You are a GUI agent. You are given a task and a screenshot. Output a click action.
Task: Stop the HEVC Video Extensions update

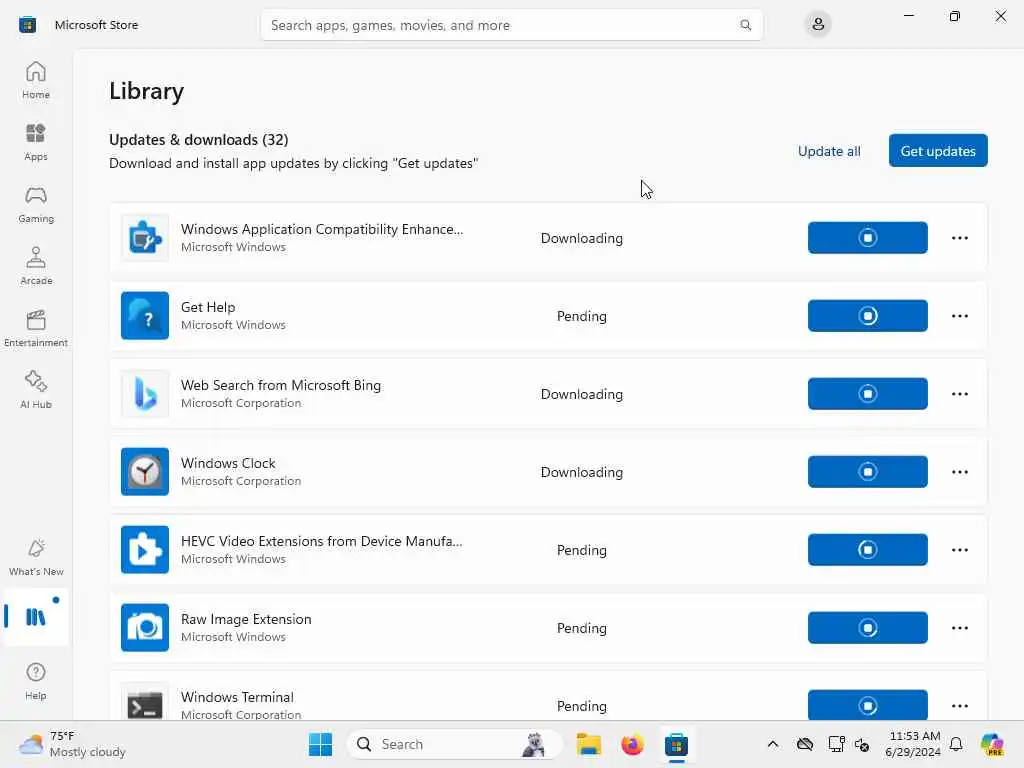tap(867, 549)
